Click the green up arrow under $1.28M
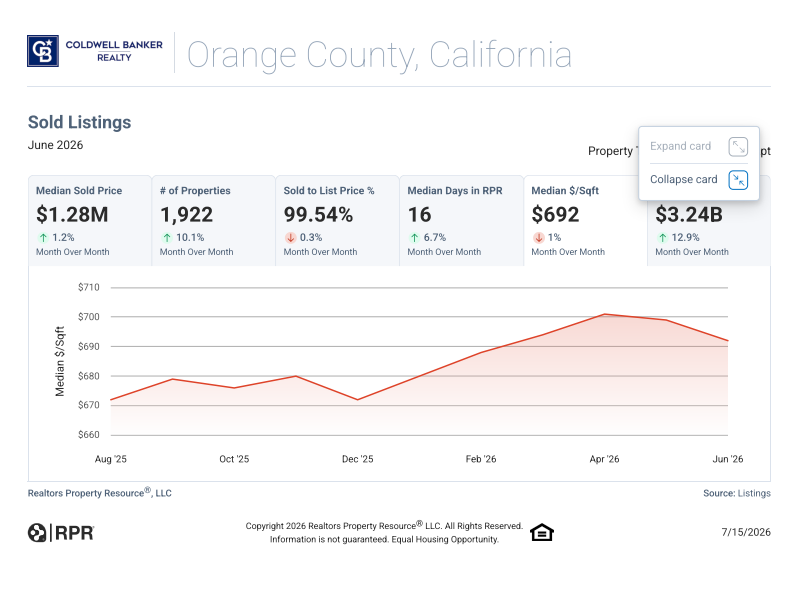This screenshot has width=796, height=613. coord(43,237)
